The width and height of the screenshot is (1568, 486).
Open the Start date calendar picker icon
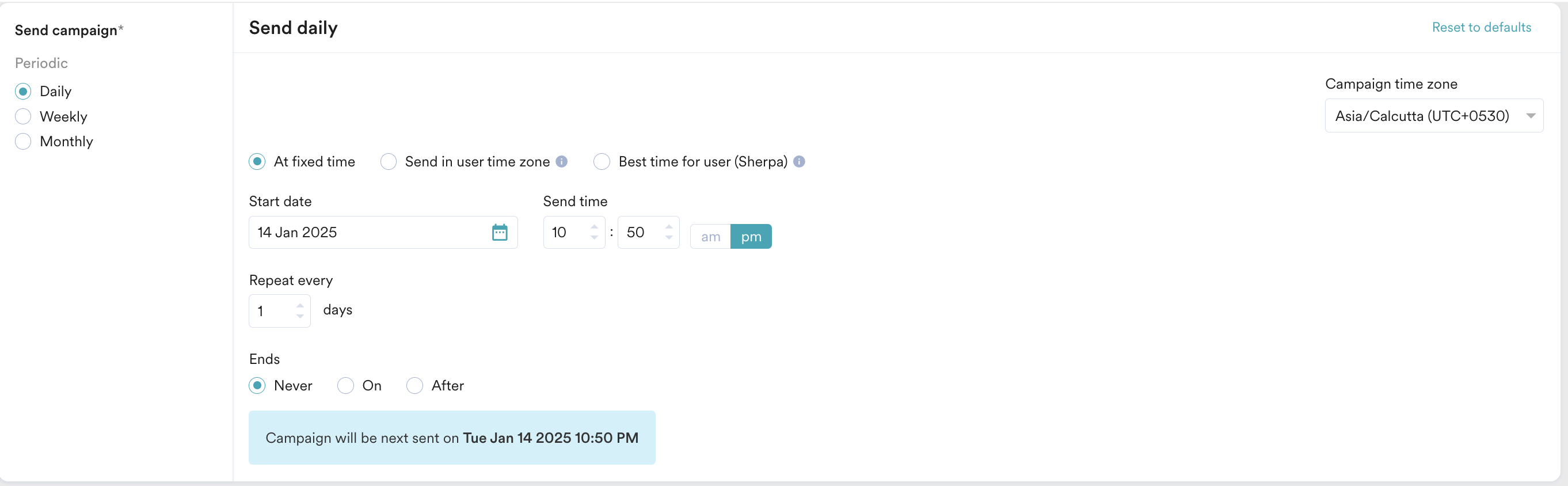pos(499,232)
